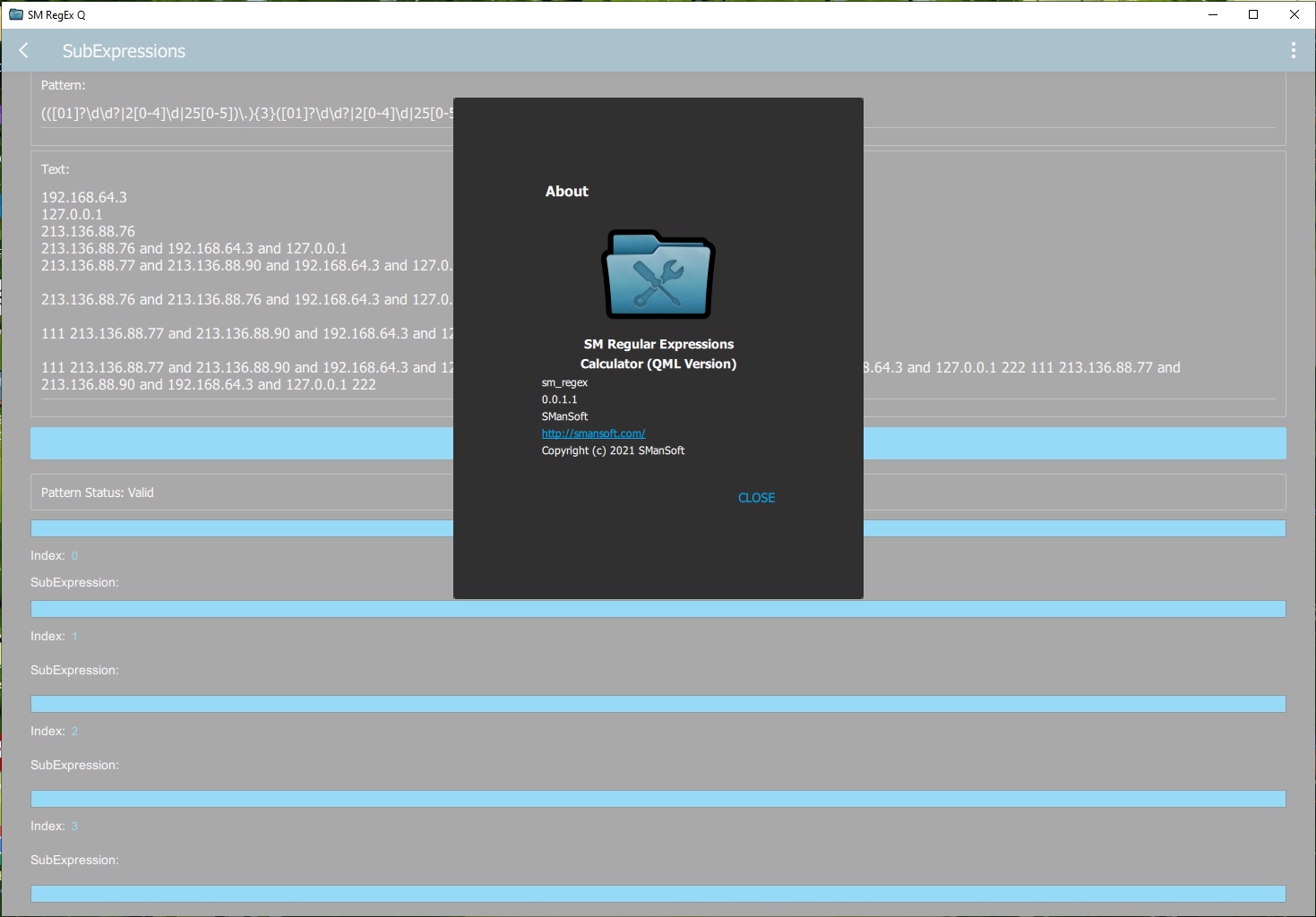Click the Pattern: label

coord(64,85)
